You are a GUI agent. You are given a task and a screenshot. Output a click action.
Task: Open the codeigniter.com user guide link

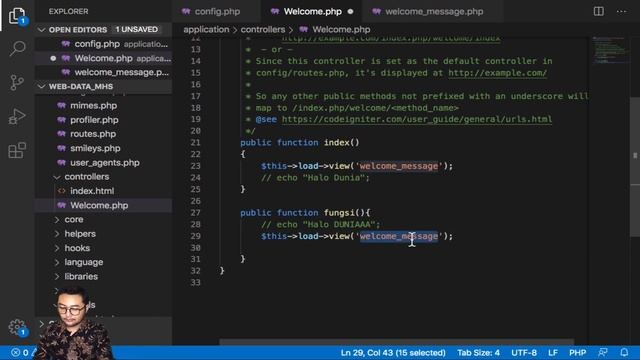click(417, 119)
